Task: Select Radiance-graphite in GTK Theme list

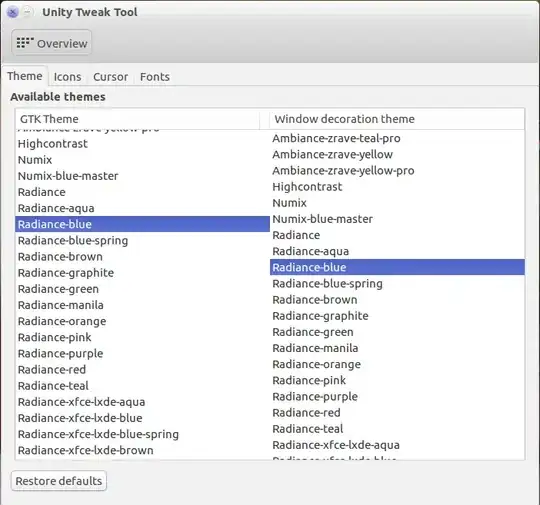Action: [x=143, y=273]
